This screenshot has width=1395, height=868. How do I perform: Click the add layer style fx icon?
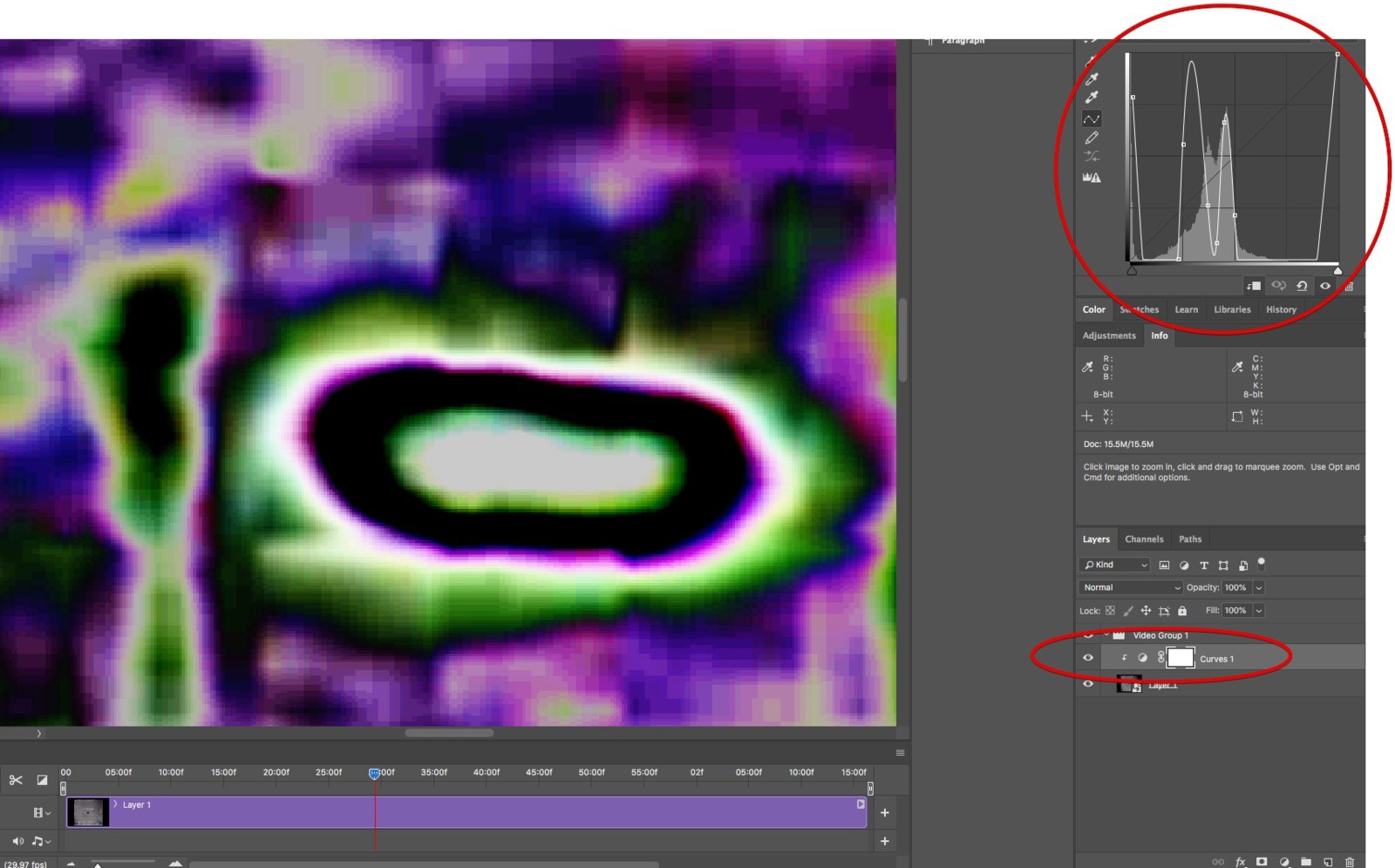[1240, 862]
